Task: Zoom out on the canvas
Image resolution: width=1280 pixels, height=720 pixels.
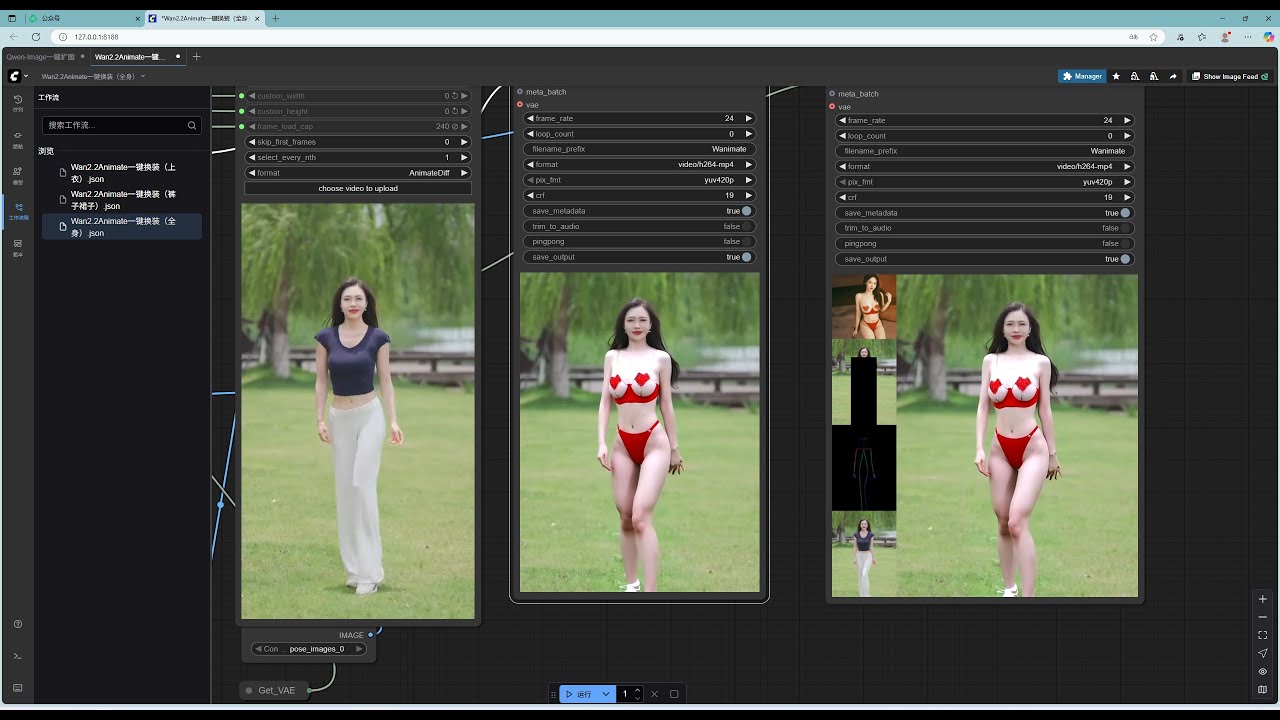Action: [1262, 617]
